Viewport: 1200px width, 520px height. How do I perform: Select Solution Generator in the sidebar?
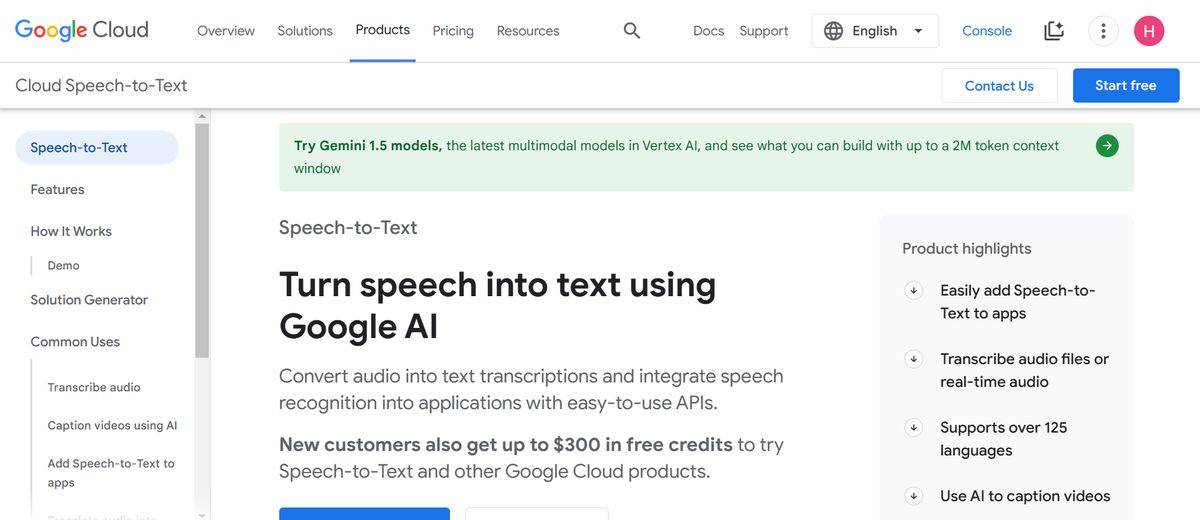pos(89,300)
